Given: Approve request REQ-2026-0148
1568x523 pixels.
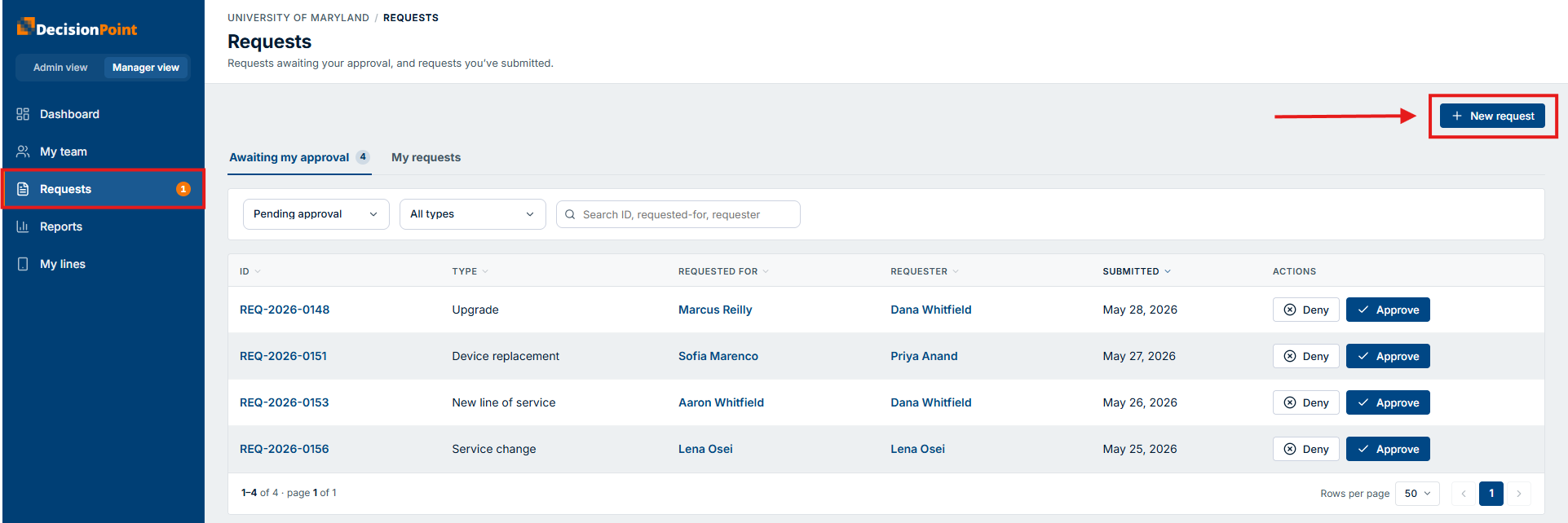Looking at the screenshot, I should coord(1388,310).
